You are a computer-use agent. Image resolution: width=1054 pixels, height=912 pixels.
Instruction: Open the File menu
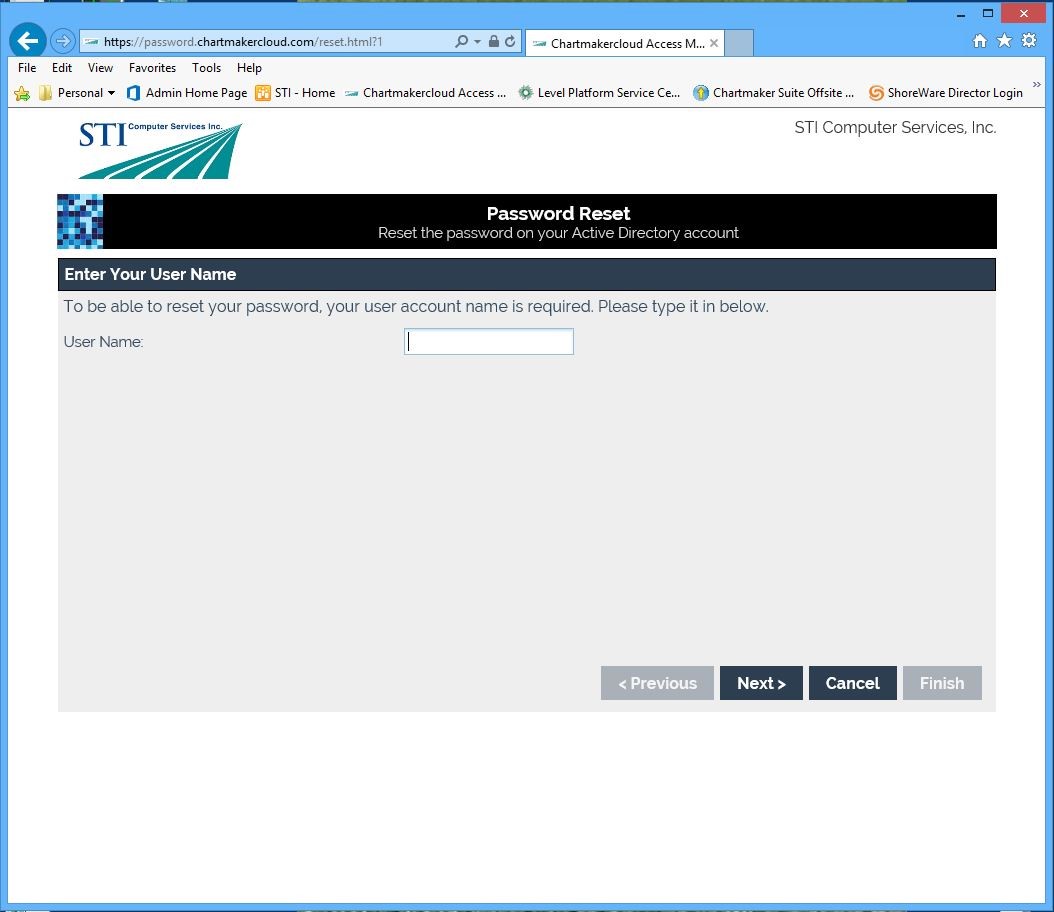[x=27, y=68]
